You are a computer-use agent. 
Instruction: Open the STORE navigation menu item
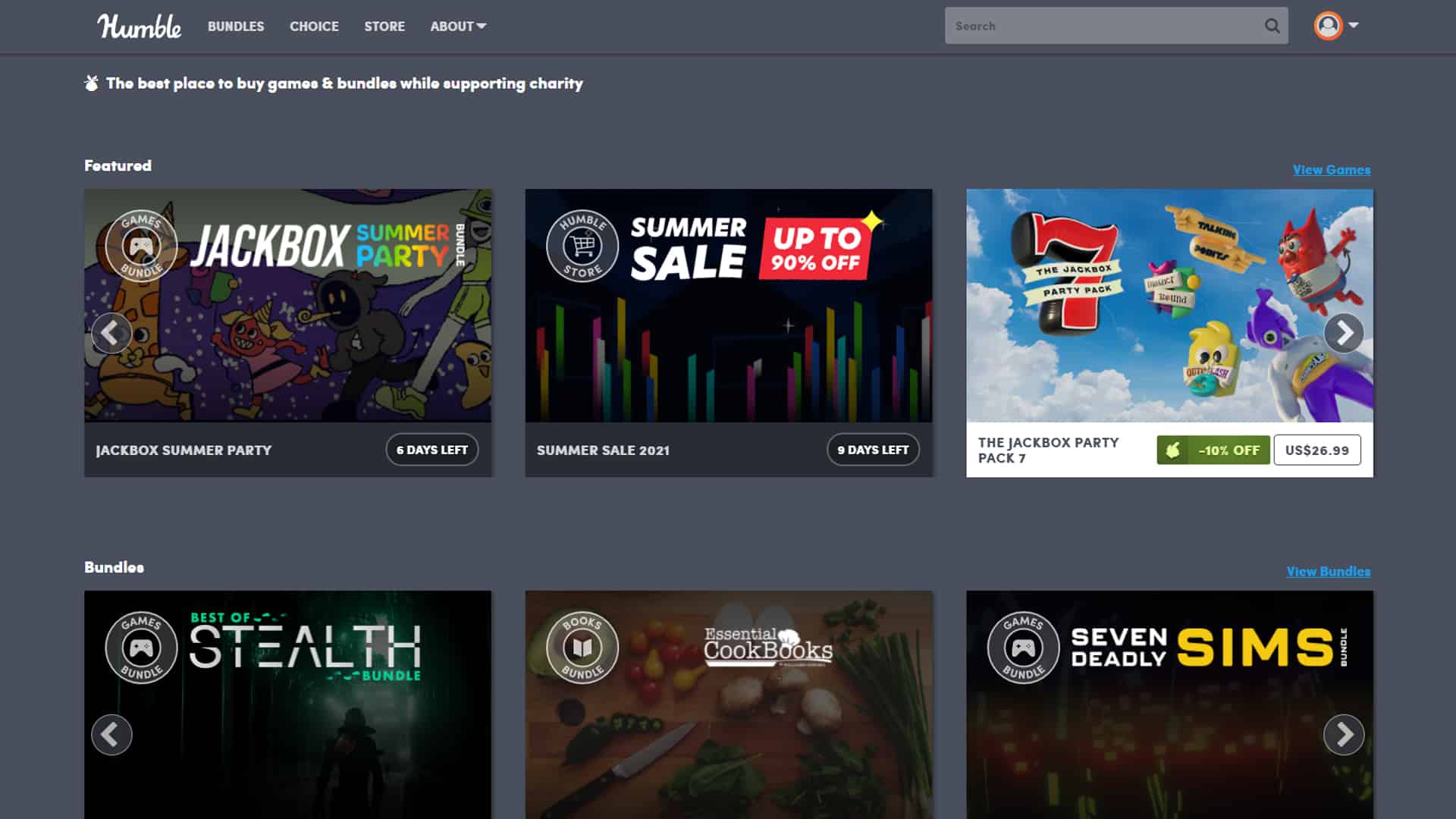pos(384,26)
